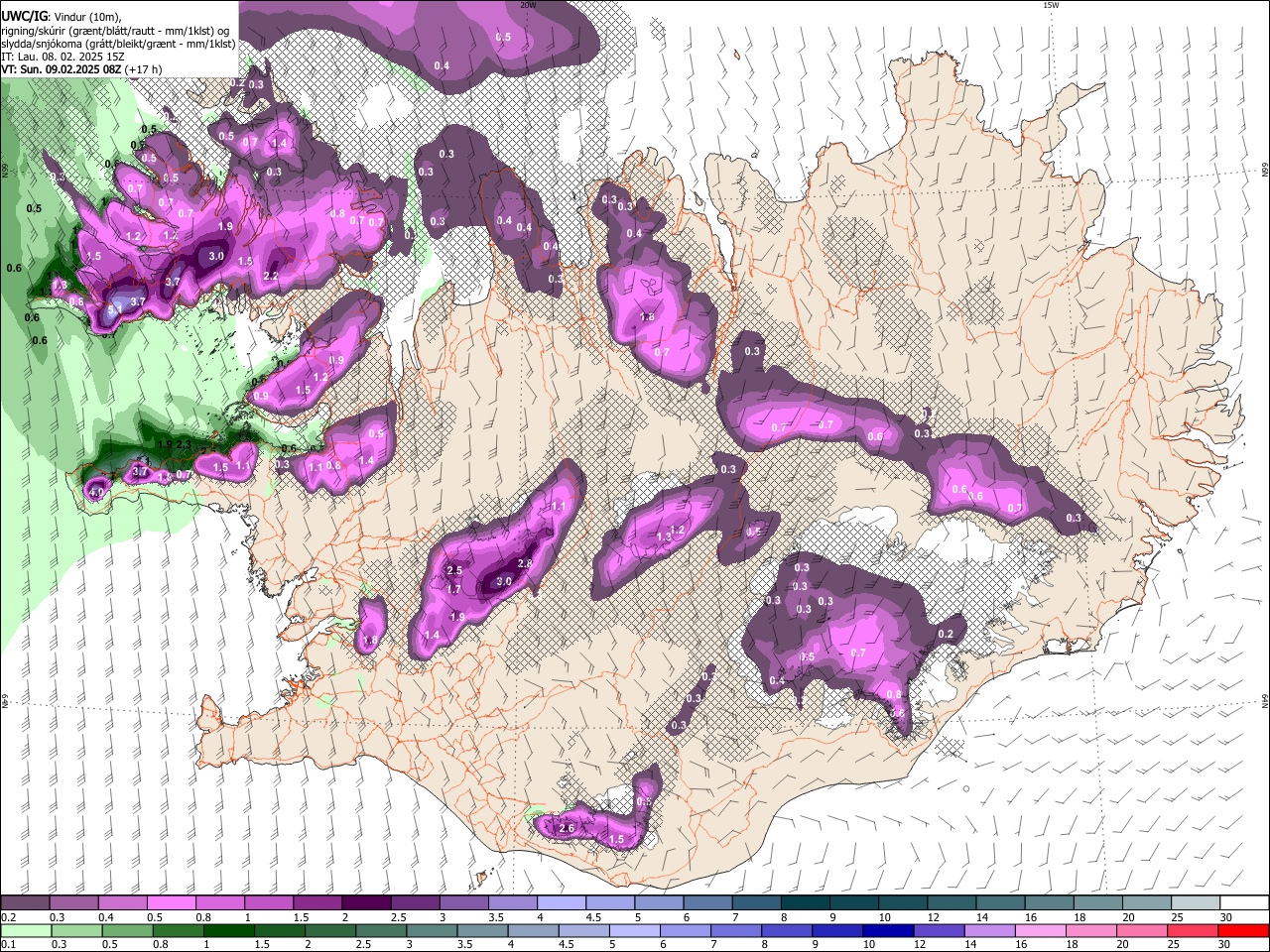Select the 'slydda/snjókoma' description line in the header
Viewport: 1270px width, 952px height.
119,44
